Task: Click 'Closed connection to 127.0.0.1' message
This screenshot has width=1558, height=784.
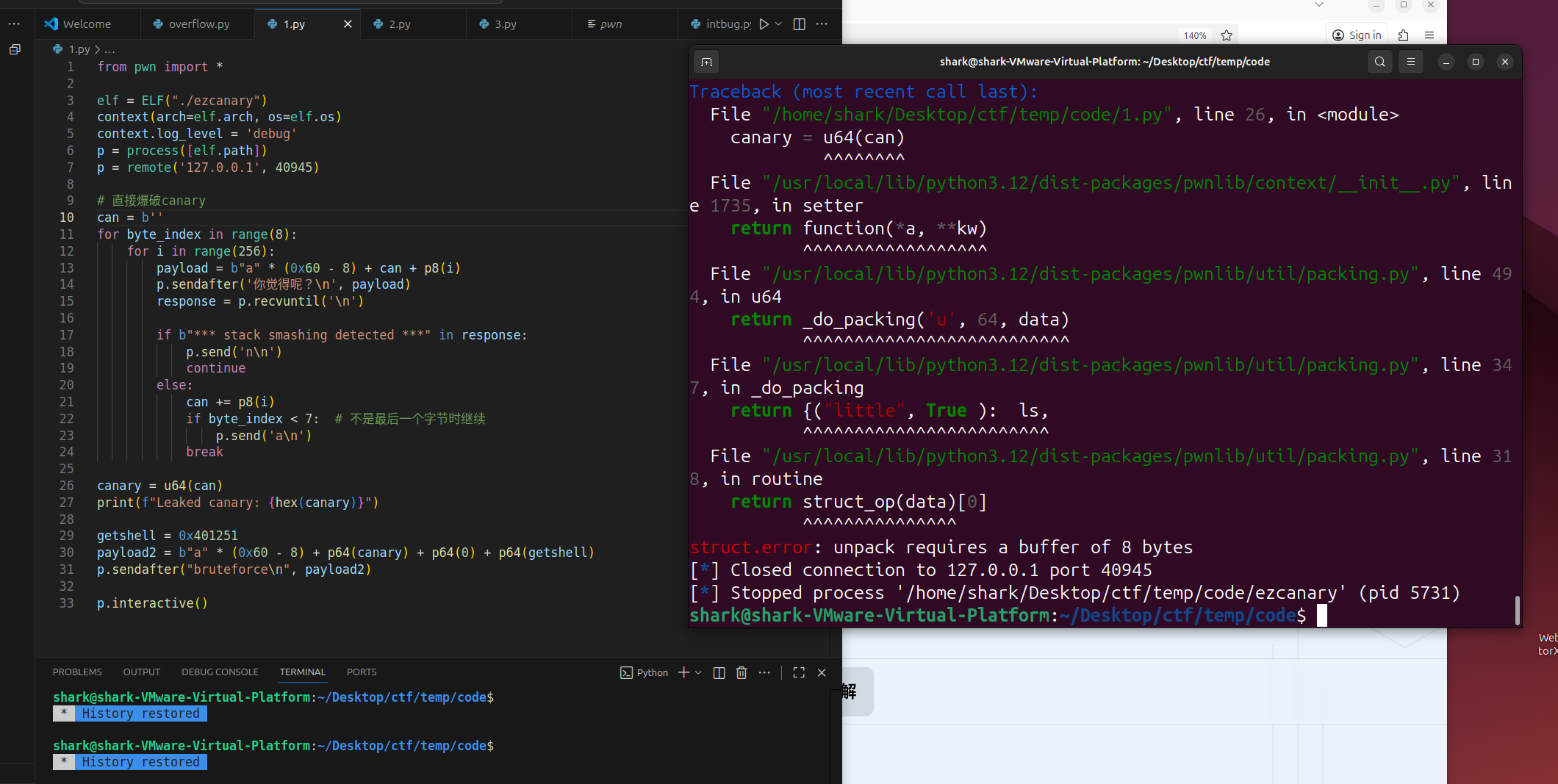Action: [921, 569]
